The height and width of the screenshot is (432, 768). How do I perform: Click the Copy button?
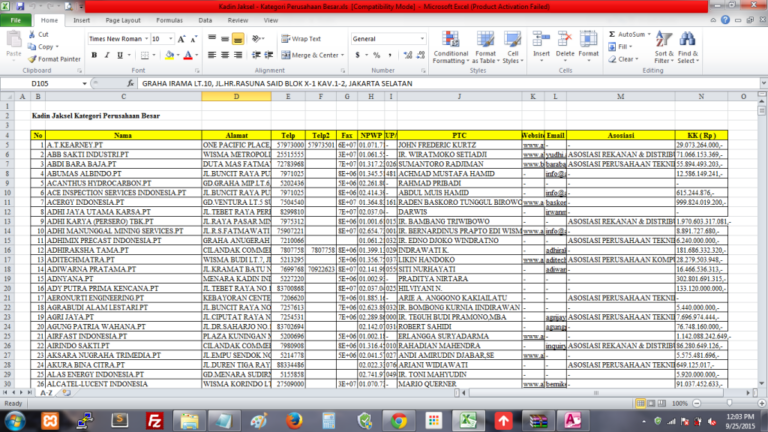pyautogui.click(x=42, y=47)
